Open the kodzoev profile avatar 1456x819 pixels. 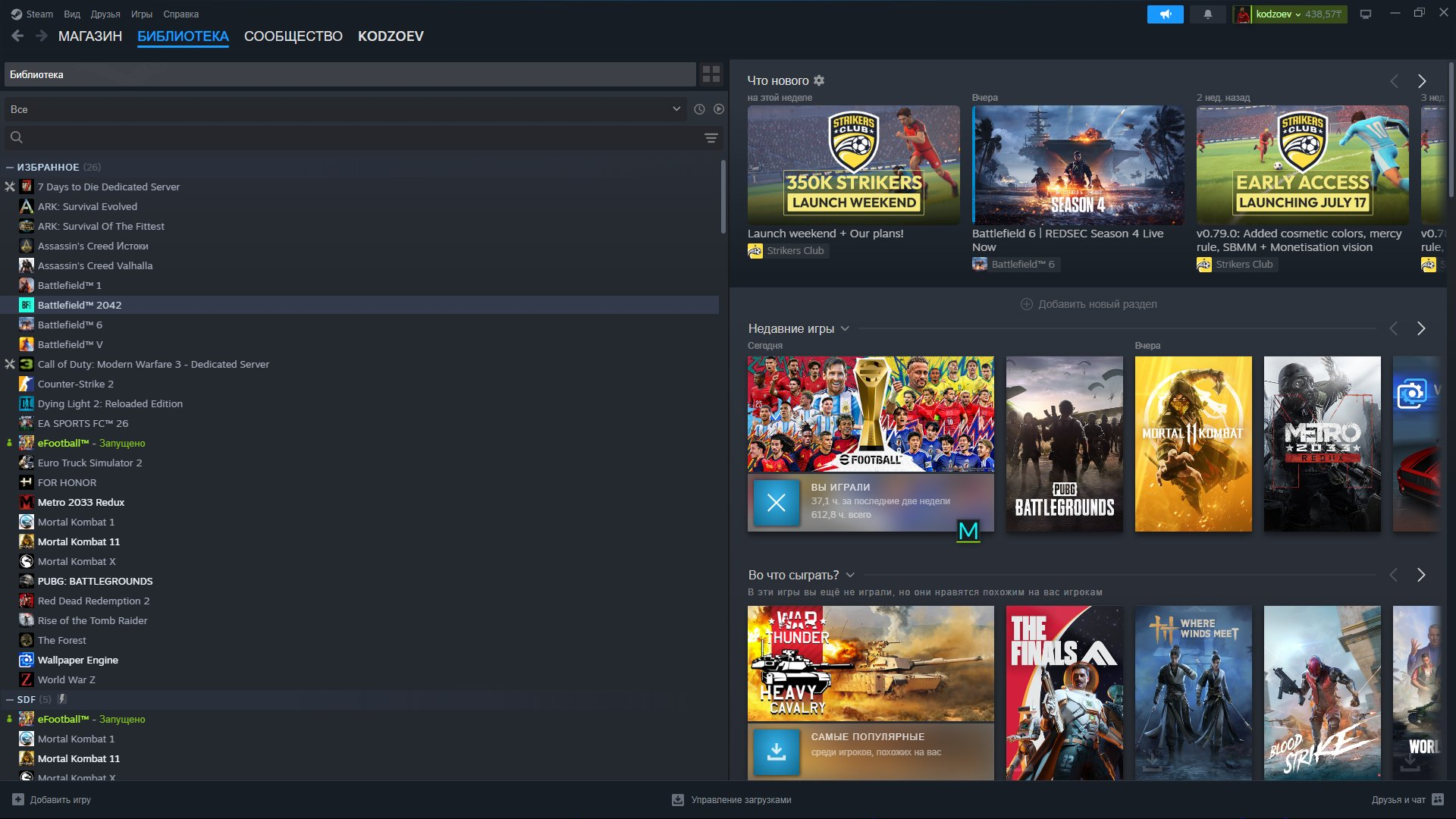(x=1242, y=14)
